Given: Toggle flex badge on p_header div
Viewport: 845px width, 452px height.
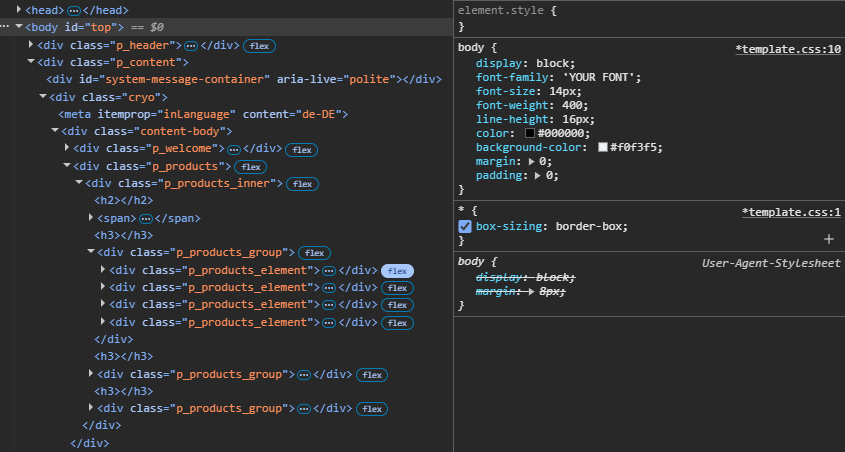Looking at the screenshot, I should tap(259, 46).
